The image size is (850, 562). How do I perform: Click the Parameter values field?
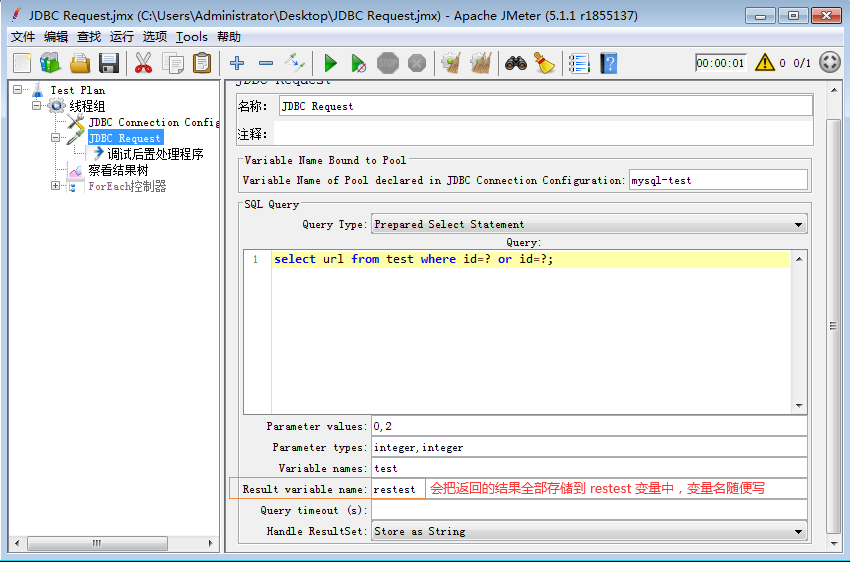coord(589,427)
